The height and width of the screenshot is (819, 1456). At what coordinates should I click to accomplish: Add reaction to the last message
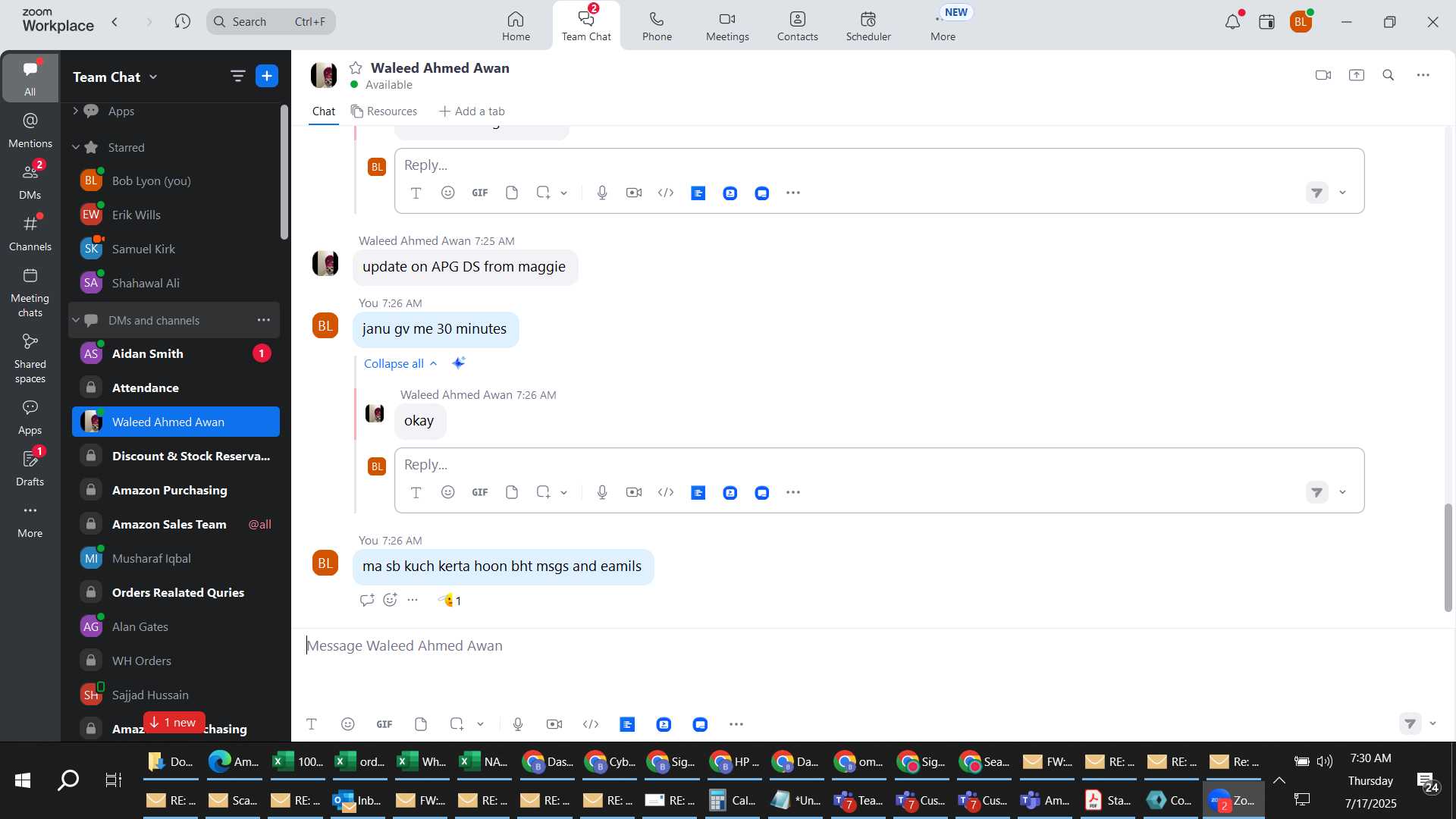[x=390, y=600]
